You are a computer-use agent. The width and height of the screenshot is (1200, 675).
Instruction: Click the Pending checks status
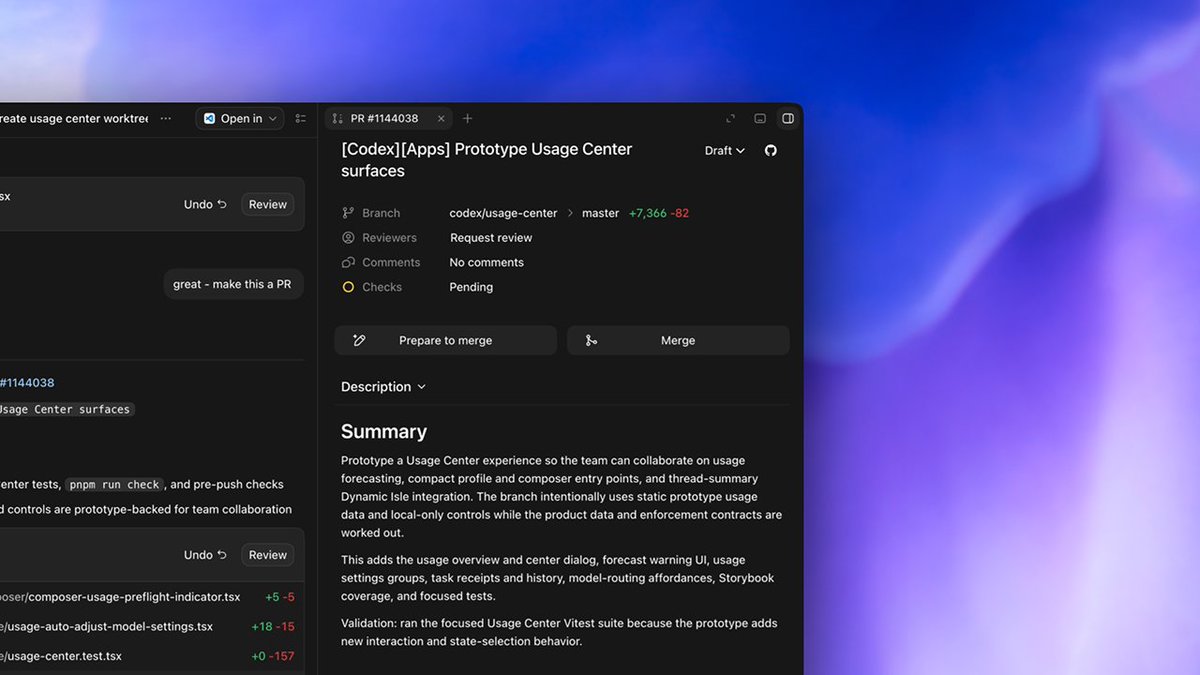click(471, 287)
